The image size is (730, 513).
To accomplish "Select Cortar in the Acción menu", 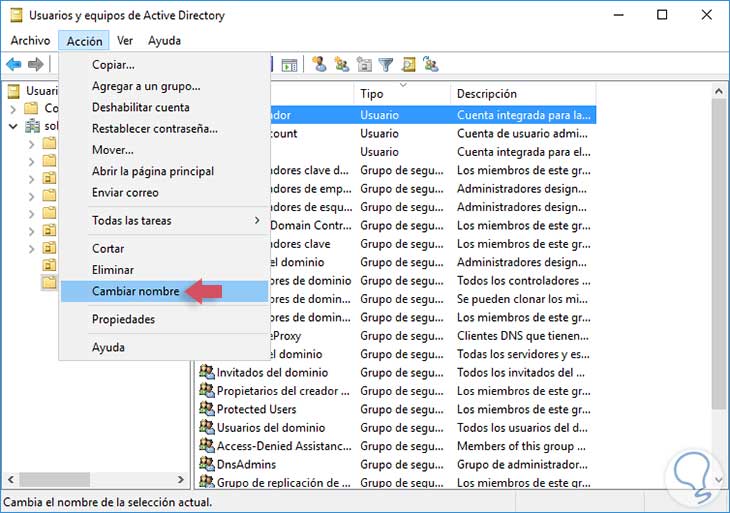I will tap(164, 249).
